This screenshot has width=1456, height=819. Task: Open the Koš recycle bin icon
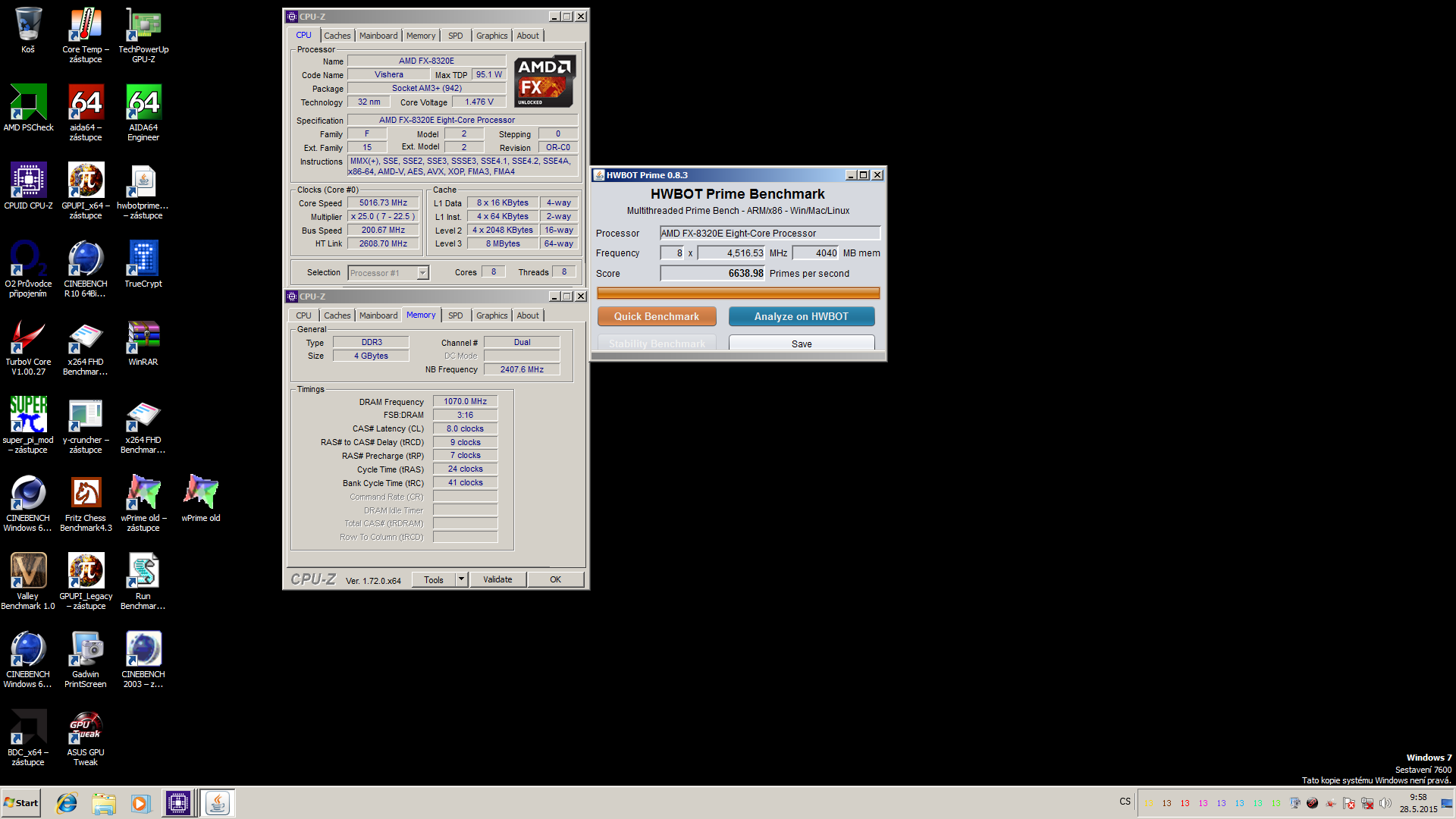point(28,30)
